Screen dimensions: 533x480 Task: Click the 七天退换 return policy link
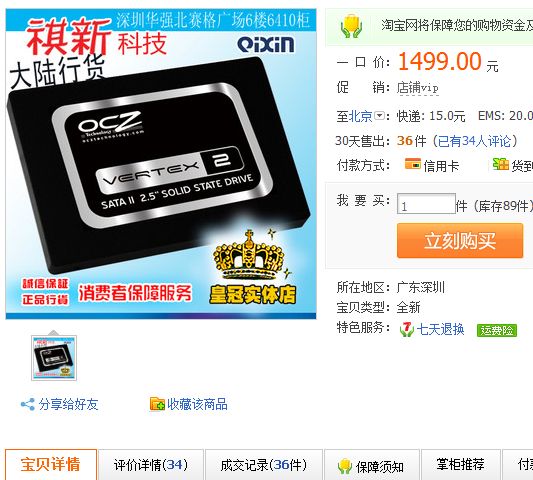pos(440,329)
